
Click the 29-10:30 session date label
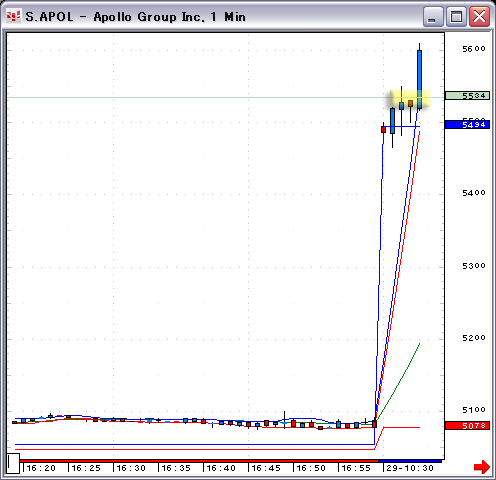(x=410, y=468)
